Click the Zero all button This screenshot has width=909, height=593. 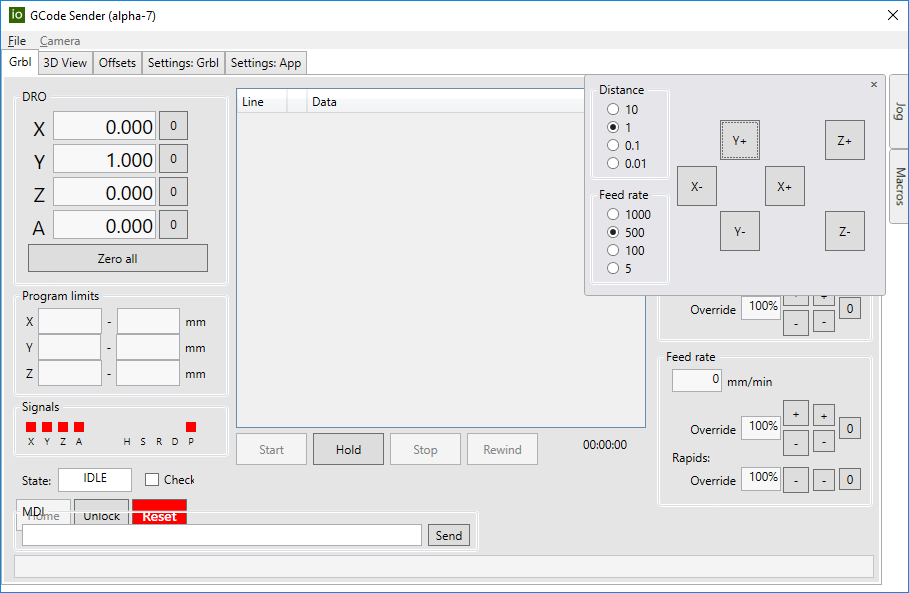(117, 258)
